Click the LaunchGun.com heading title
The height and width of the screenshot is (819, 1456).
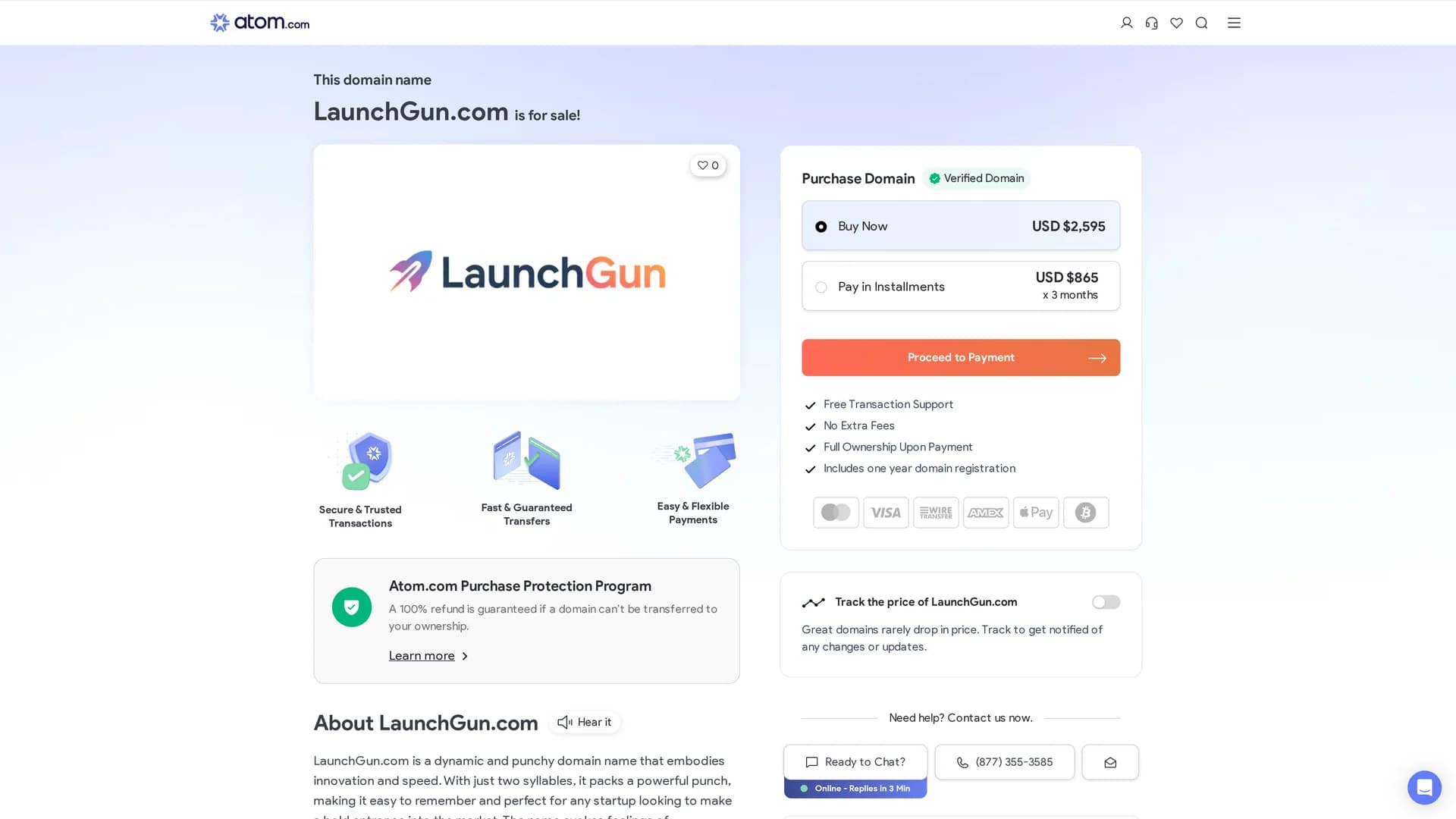[x=411, y=111]
